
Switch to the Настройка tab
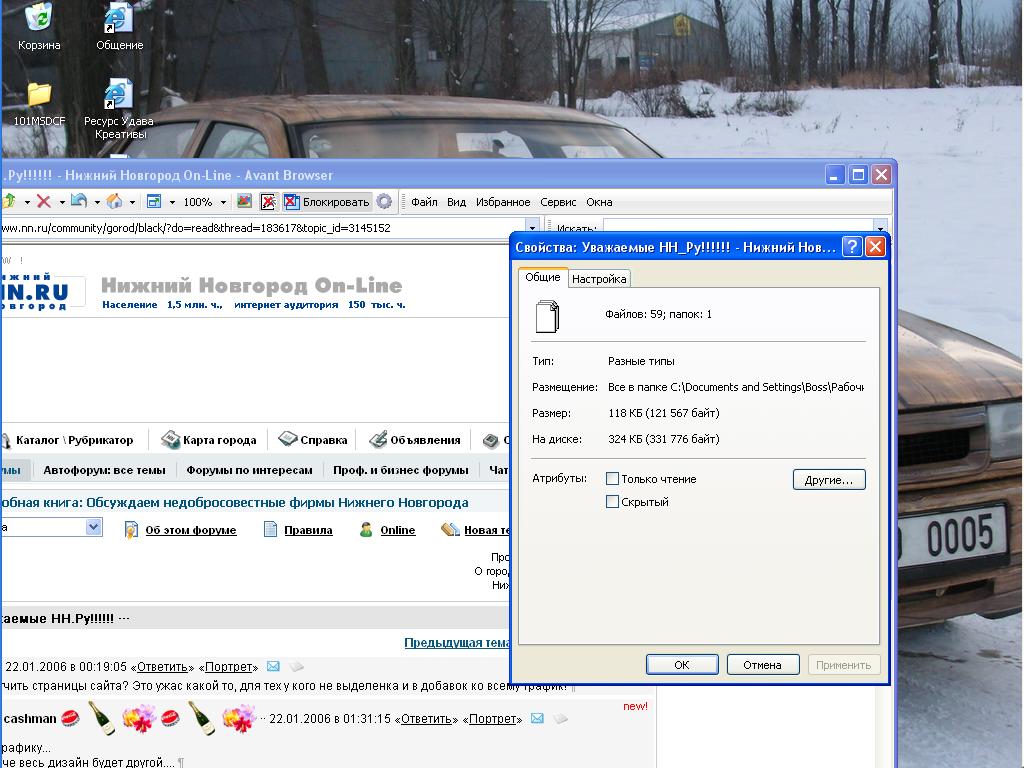(x=599, y=279)
